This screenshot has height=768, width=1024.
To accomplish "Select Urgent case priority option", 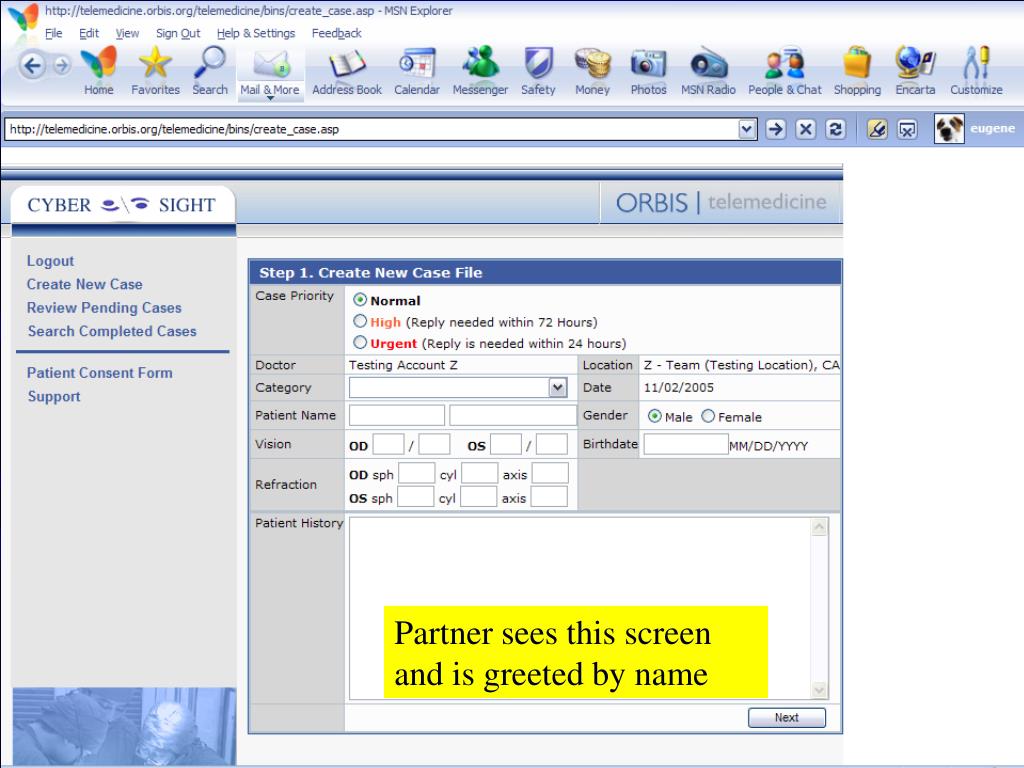I will click(x=361, y=343).
